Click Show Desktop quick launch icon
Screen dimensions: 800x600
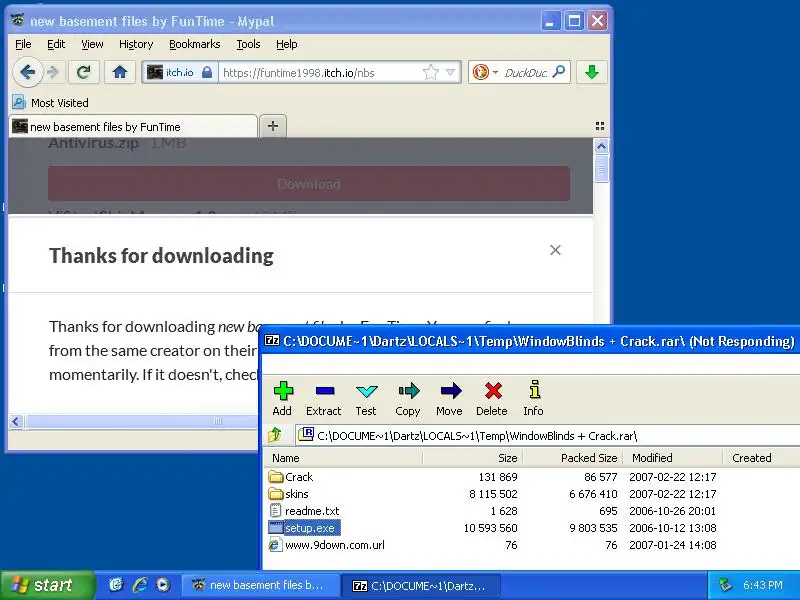click(116, 585)
